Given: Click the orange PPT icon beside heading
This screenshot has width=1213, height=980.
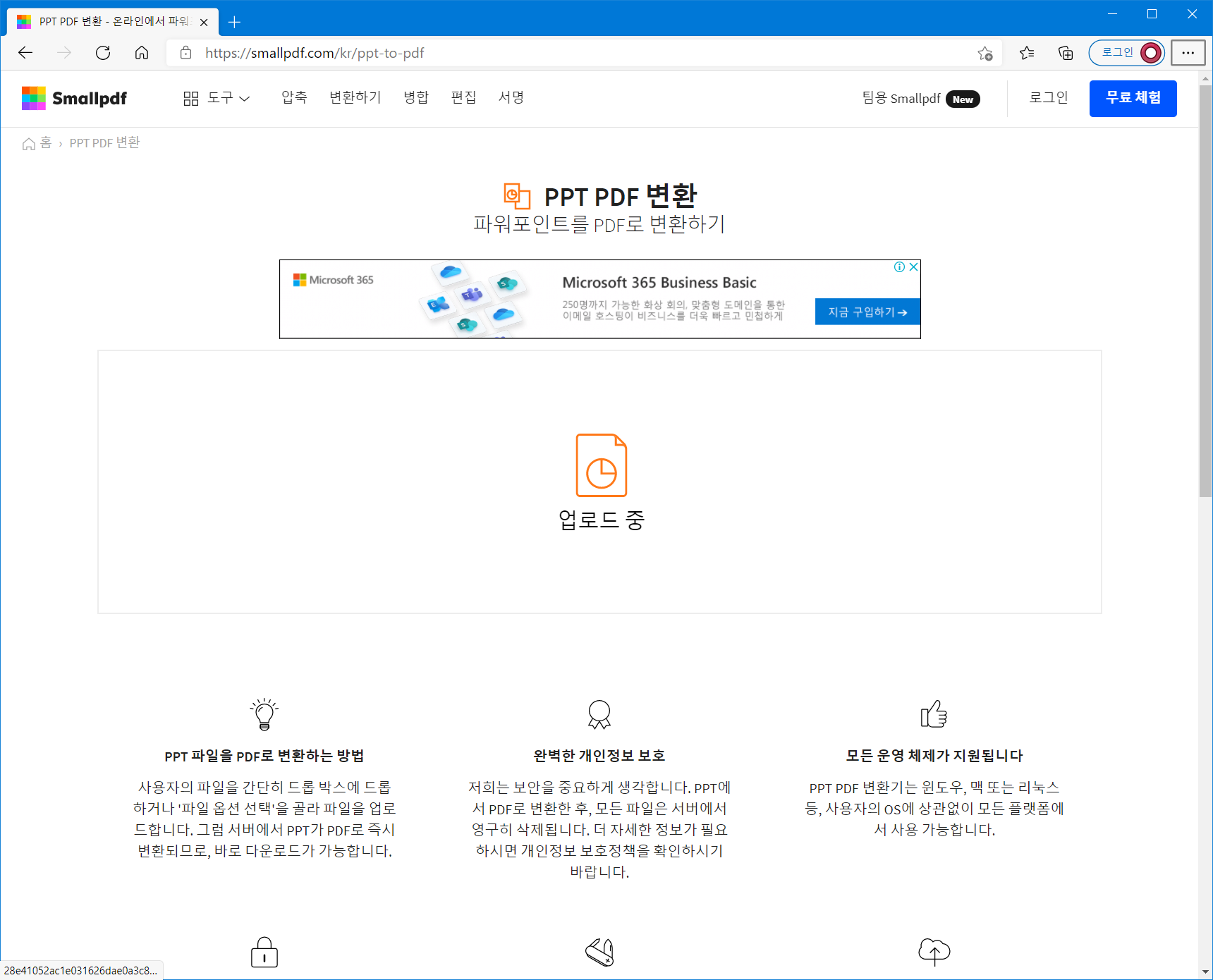Looking at the screenshot, I should click(x=517, y=196).
